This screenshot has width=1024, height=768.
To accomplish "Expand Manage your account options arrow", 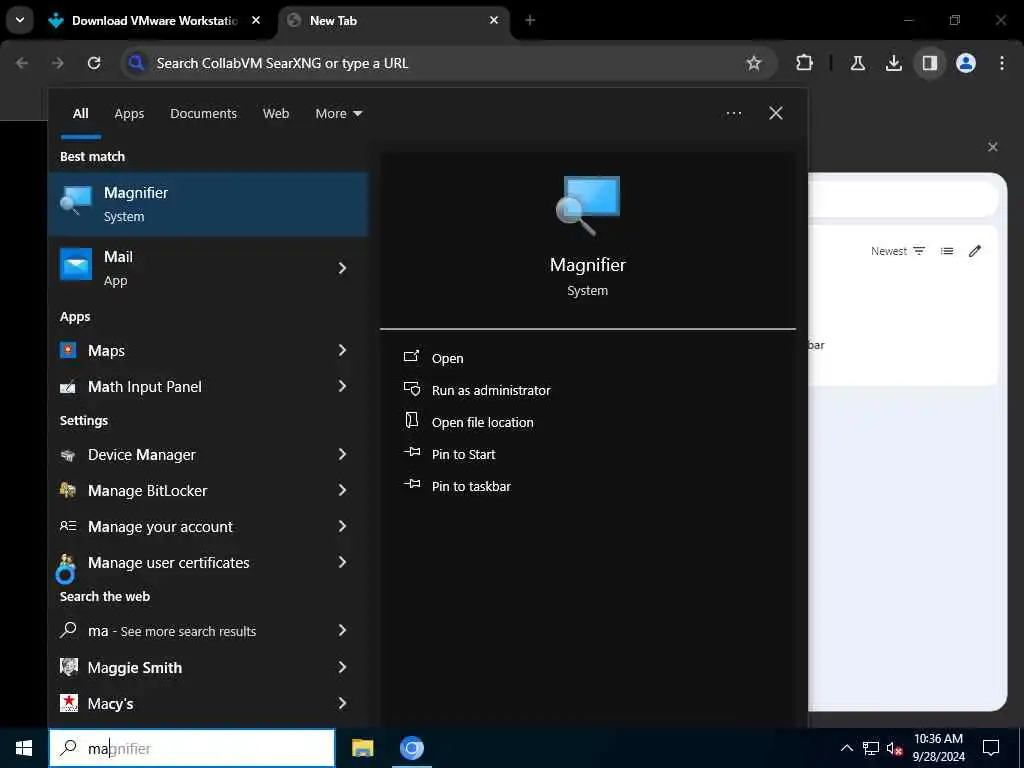I will (342, 526).
